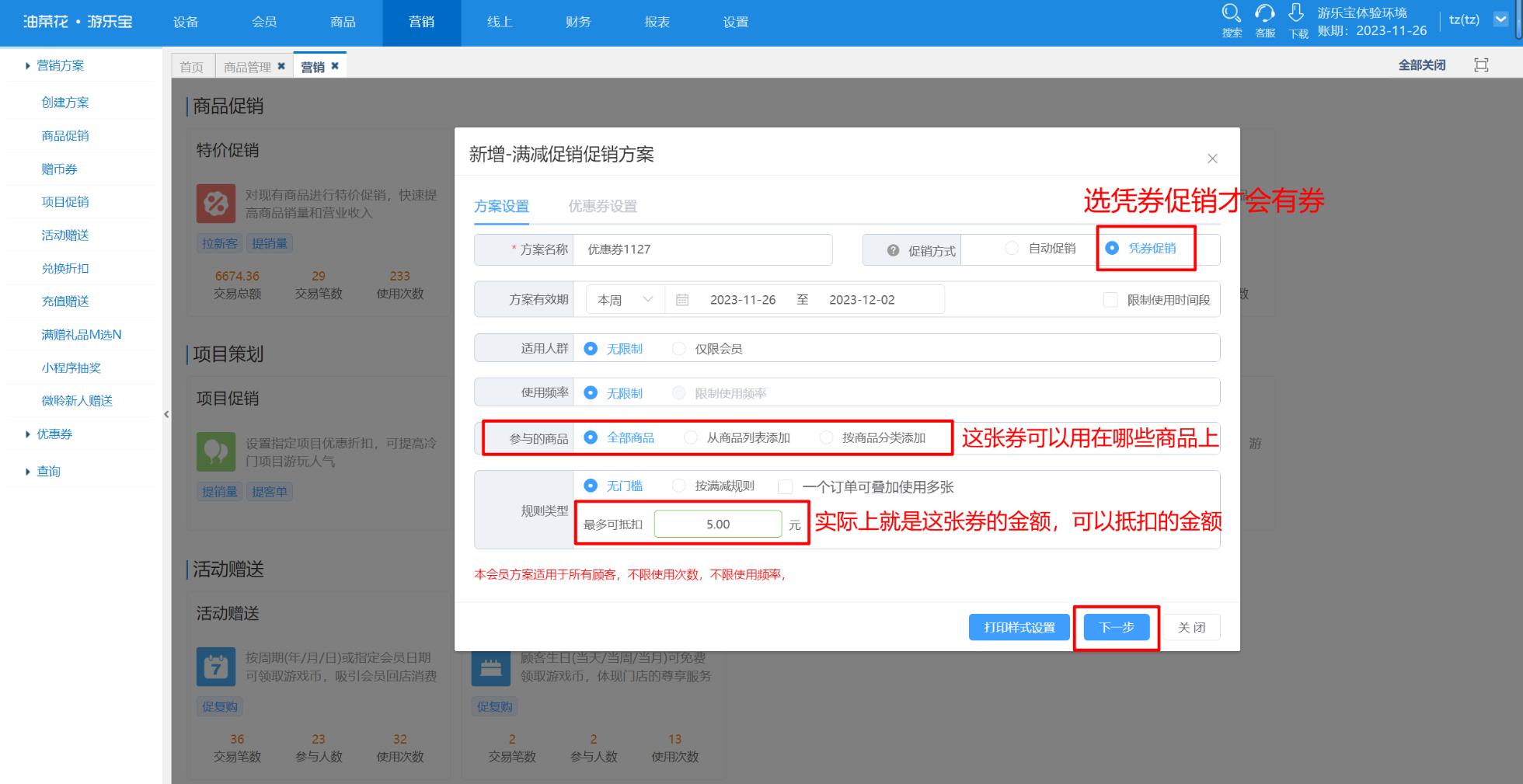Select 从商品列表添加 radio option

point(690,437)
